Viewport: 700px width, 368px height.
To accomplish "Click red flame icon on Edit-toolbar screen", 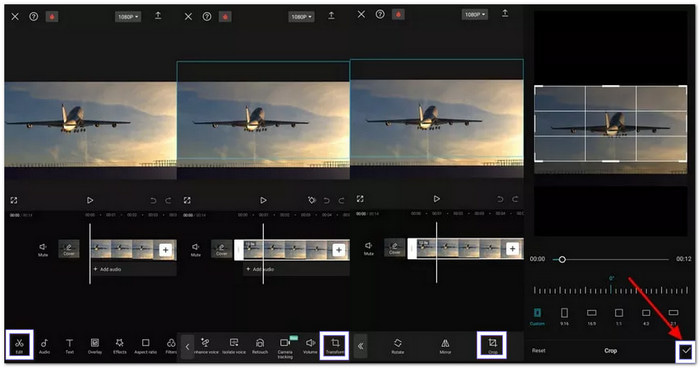I will [x=52, y=17].
